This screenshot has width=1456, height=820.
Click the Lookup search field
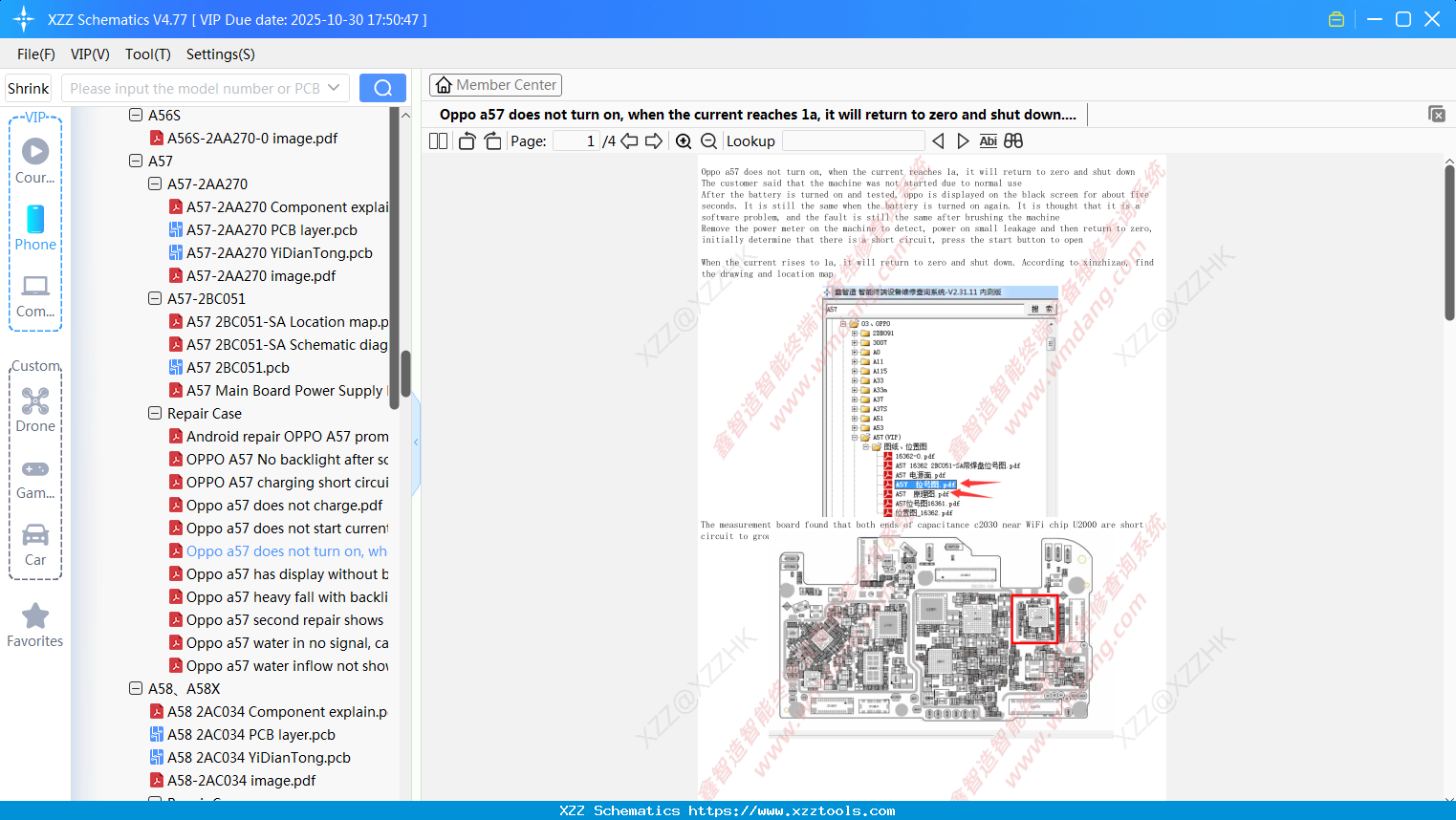point(853,140)
